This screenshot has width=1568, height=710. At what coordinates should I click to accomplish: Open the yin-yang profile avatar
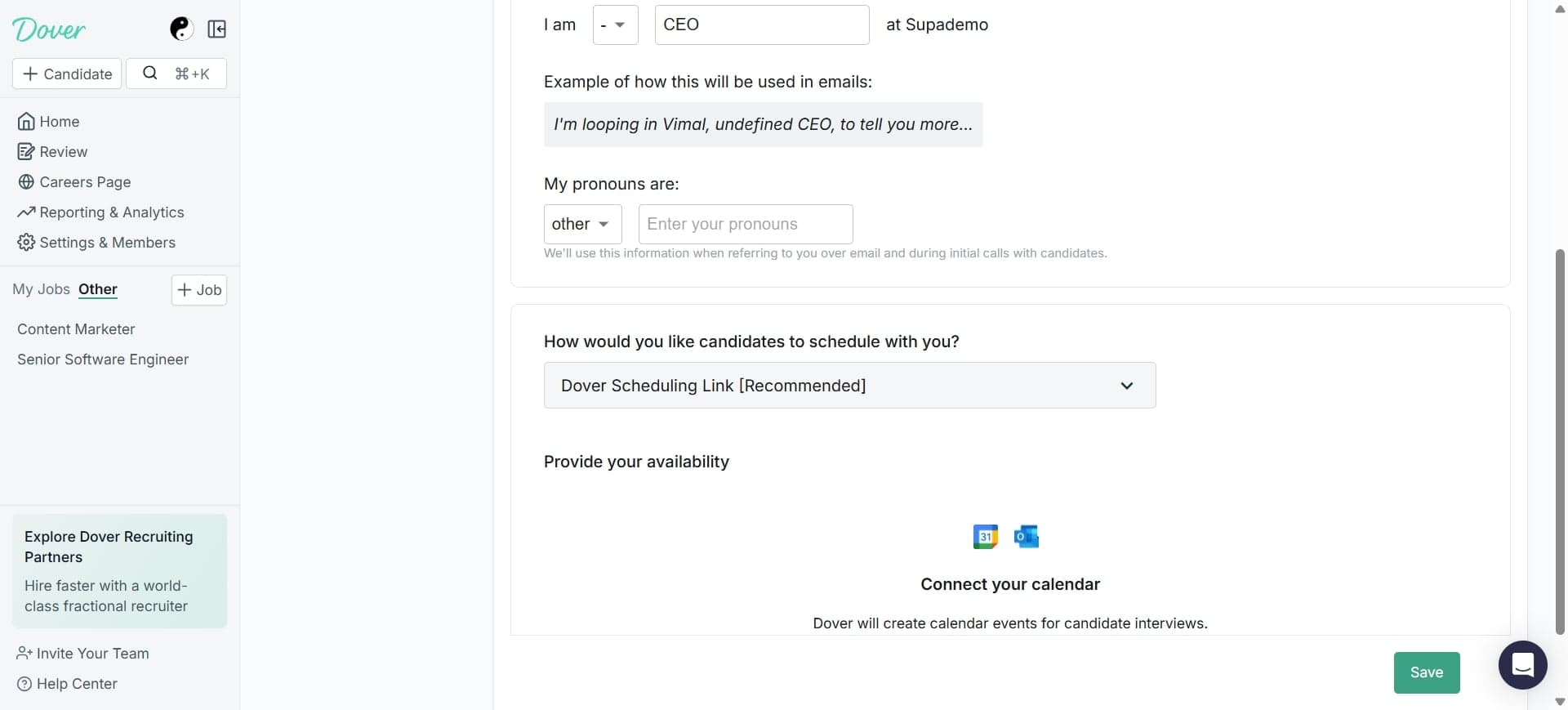point(181,29)
